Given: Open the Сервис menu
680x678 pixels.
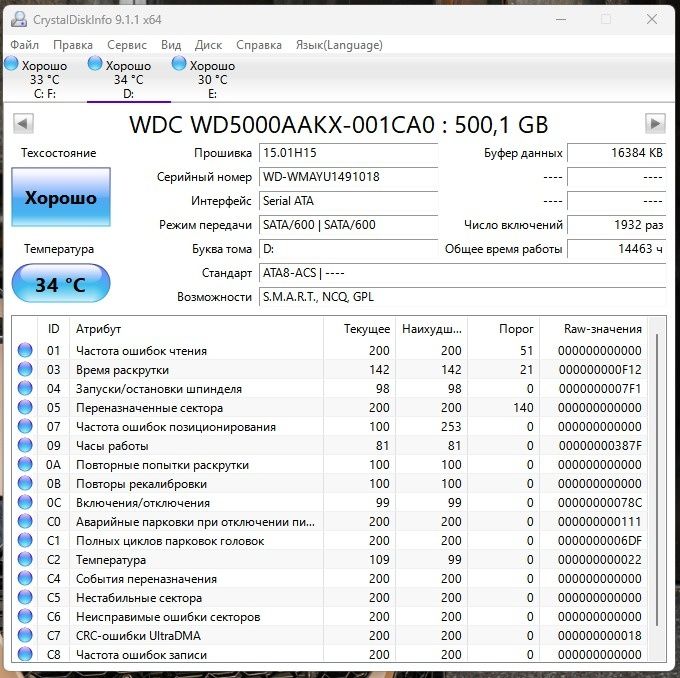Looking at the screenshot, I should point(127,45).
